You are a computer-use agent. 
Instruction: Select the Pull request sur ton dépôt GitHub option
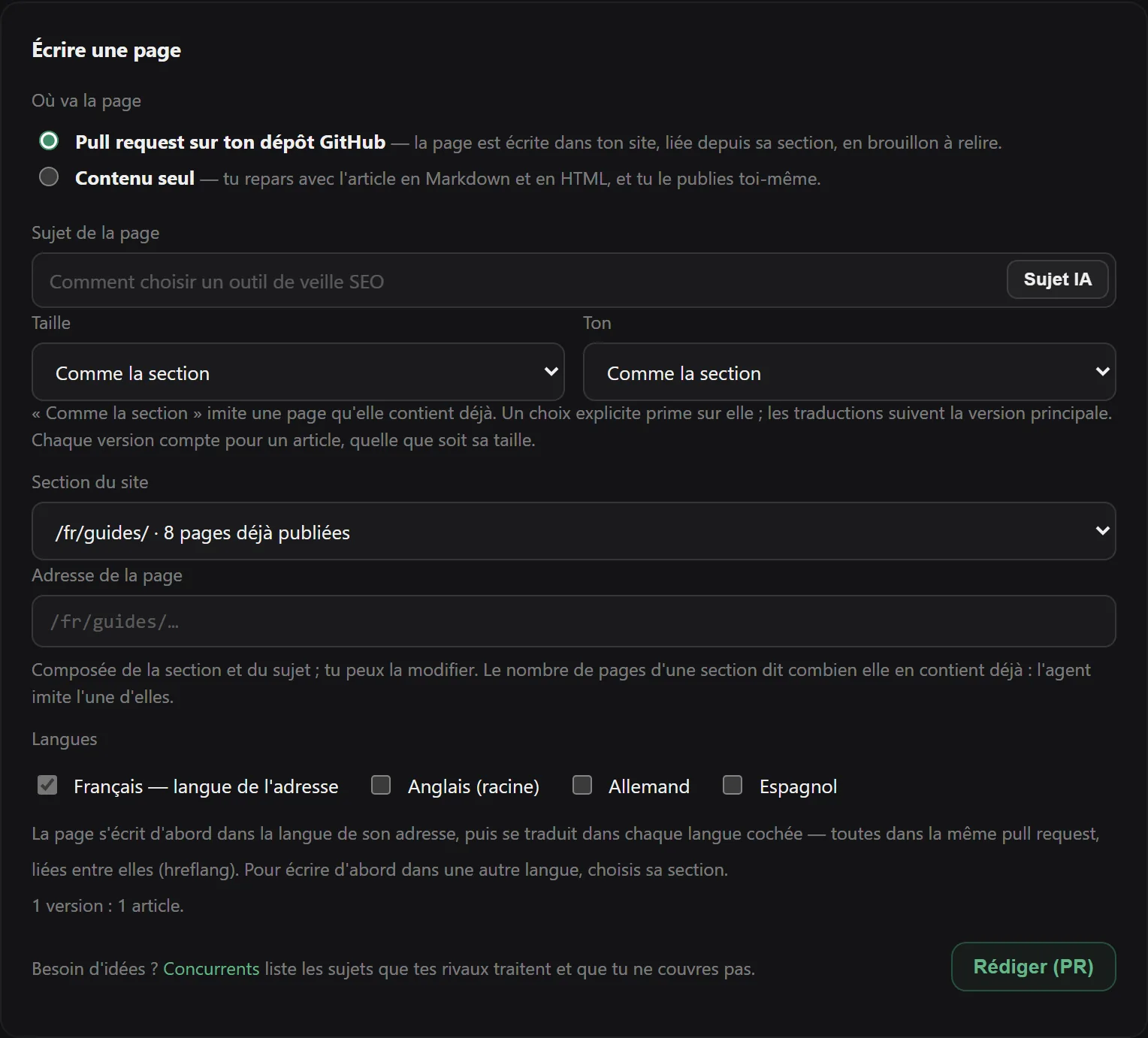point(49,141)
